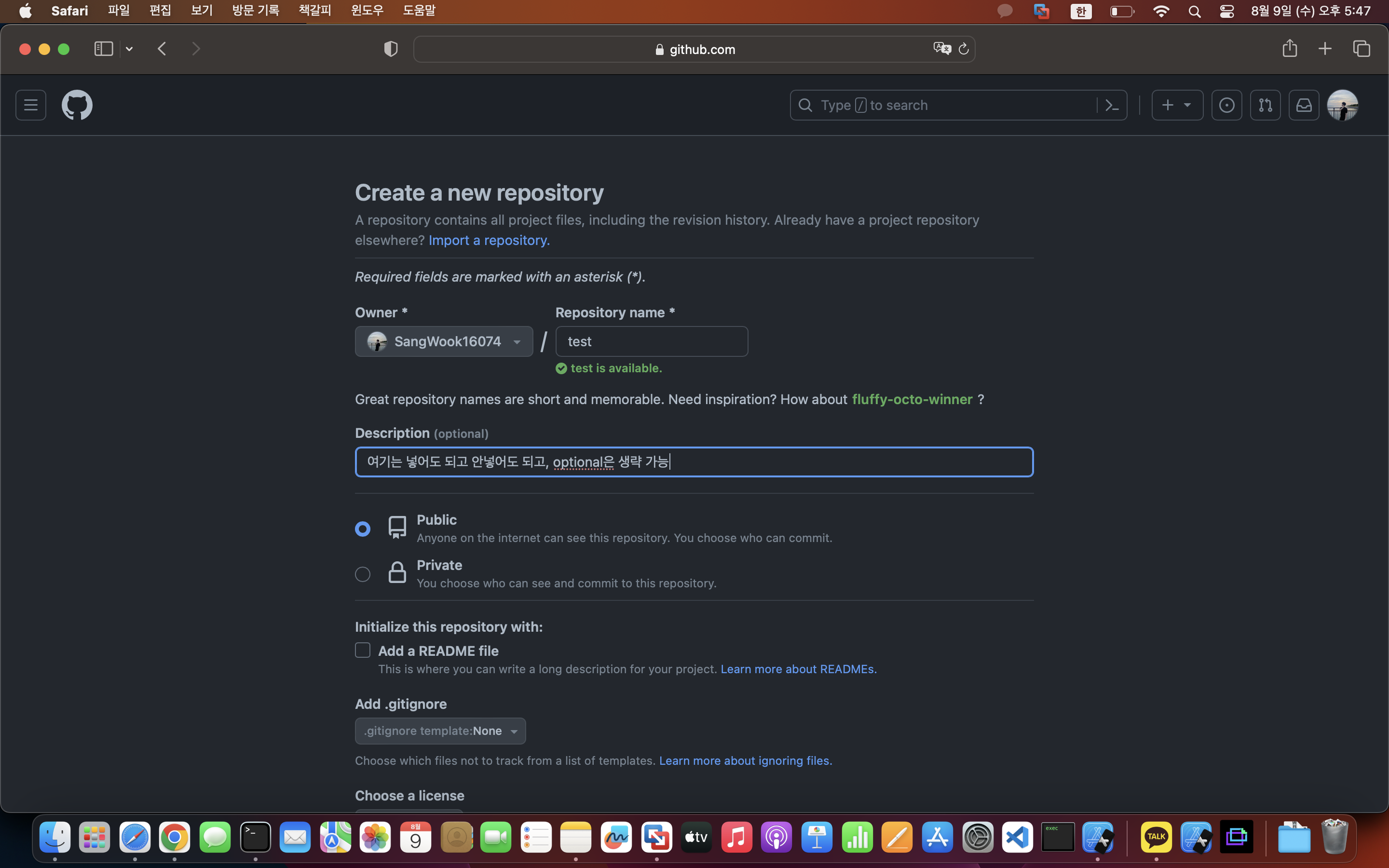This screenshot has width=1389, height=868.
Task: Open the command palette icon
Action: (x=1112, y=105)
